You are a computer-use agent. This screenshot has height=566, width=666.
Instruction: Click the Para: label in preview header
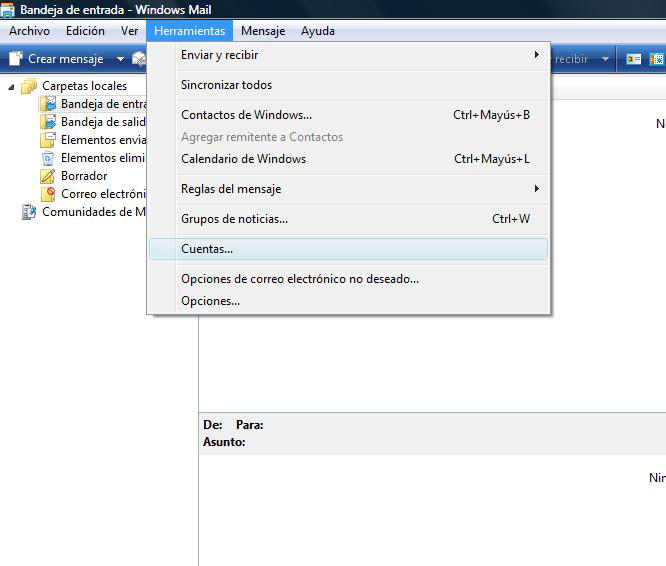coord(250,425)
